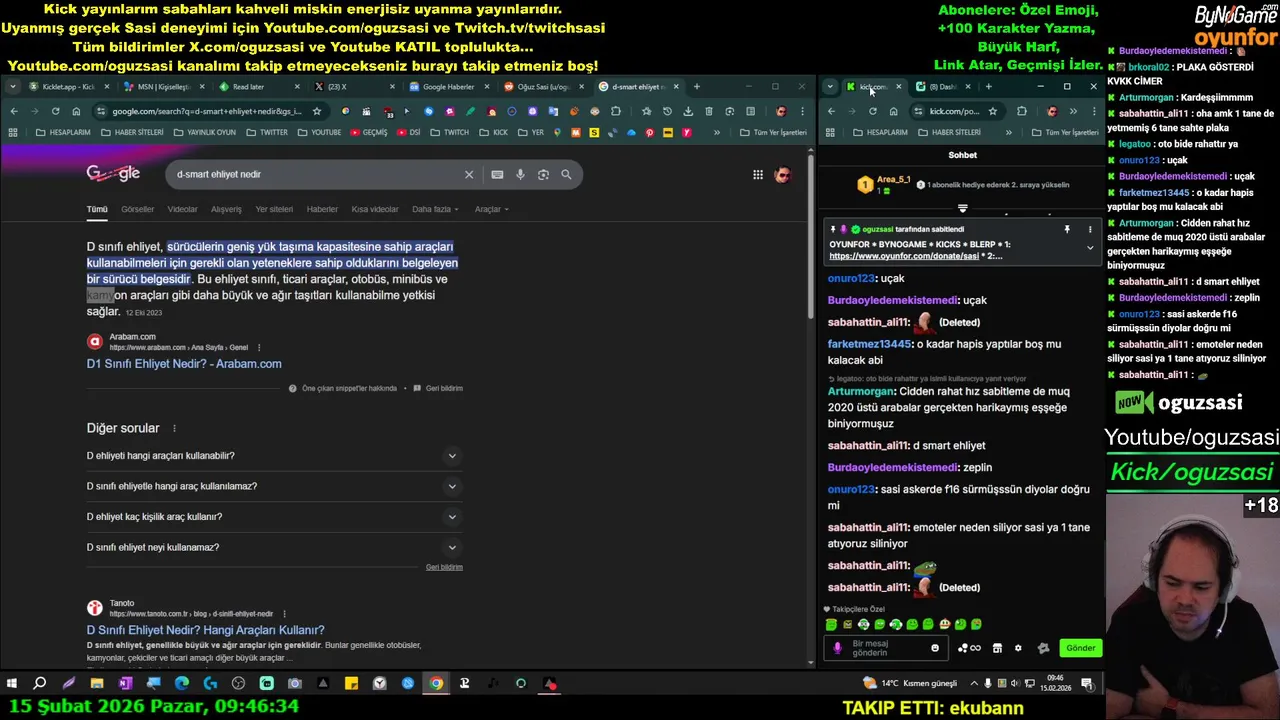Image resolution: width=1280 pixels, height=720 pixels.
Task: Clear the Google search box text
Action: pyautogui.click(x=469, y=174)
